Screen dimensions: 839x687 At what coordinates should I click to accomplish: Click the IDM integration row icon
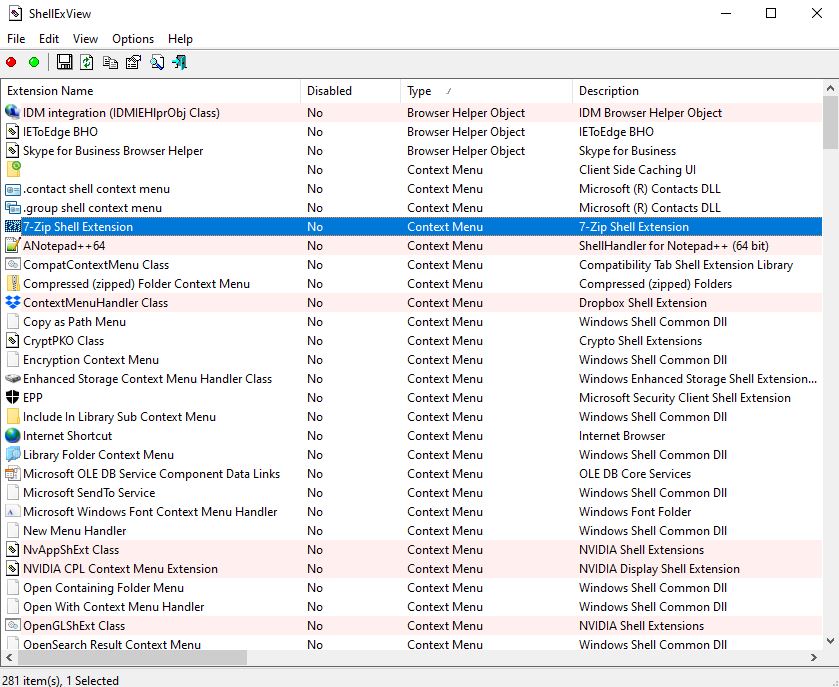coord(12,112)
